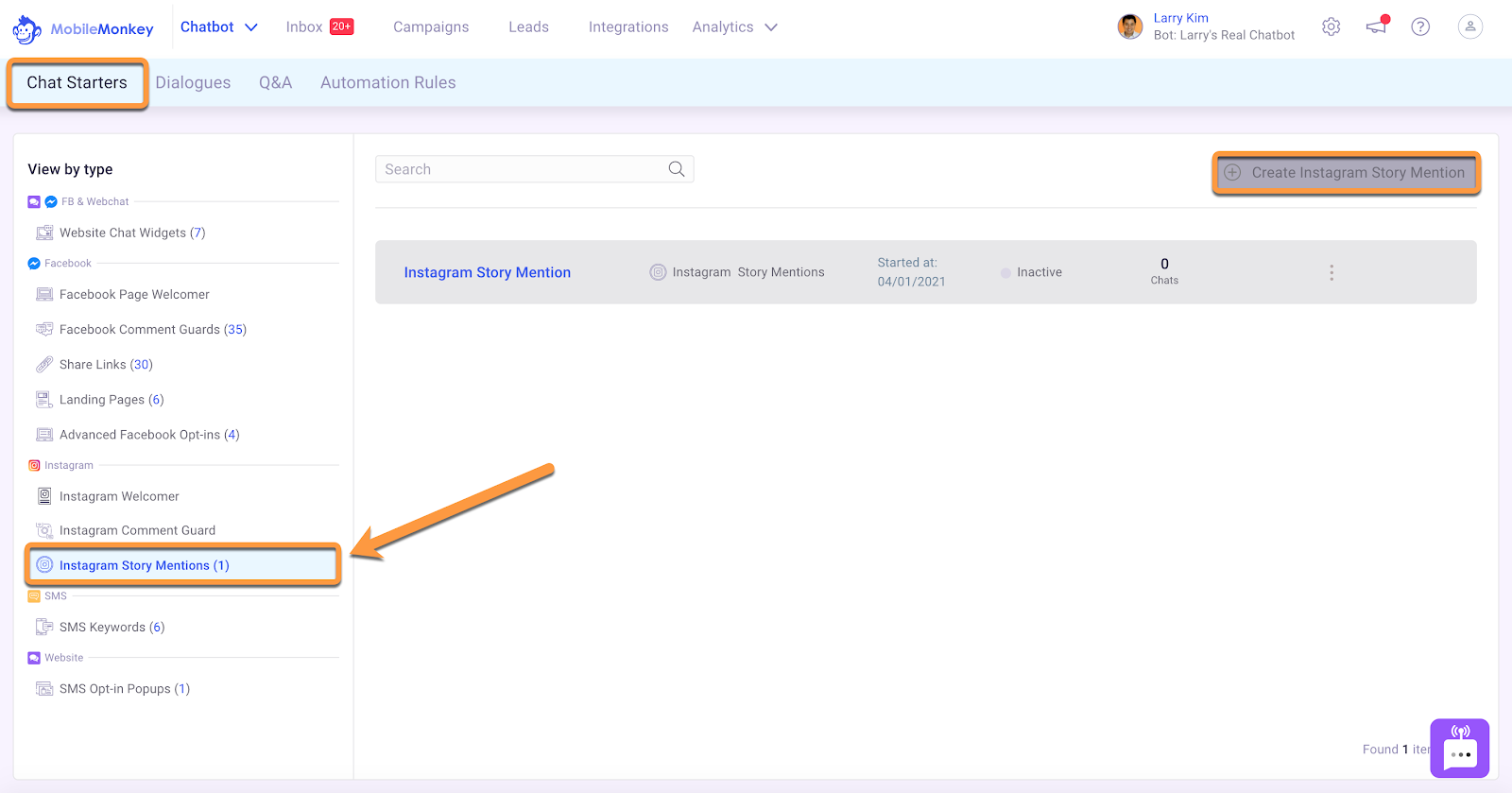Open the Instagram Story Mention link
Screen dimensions: 1512x793
pyautogui.click(x=488, y=272)
